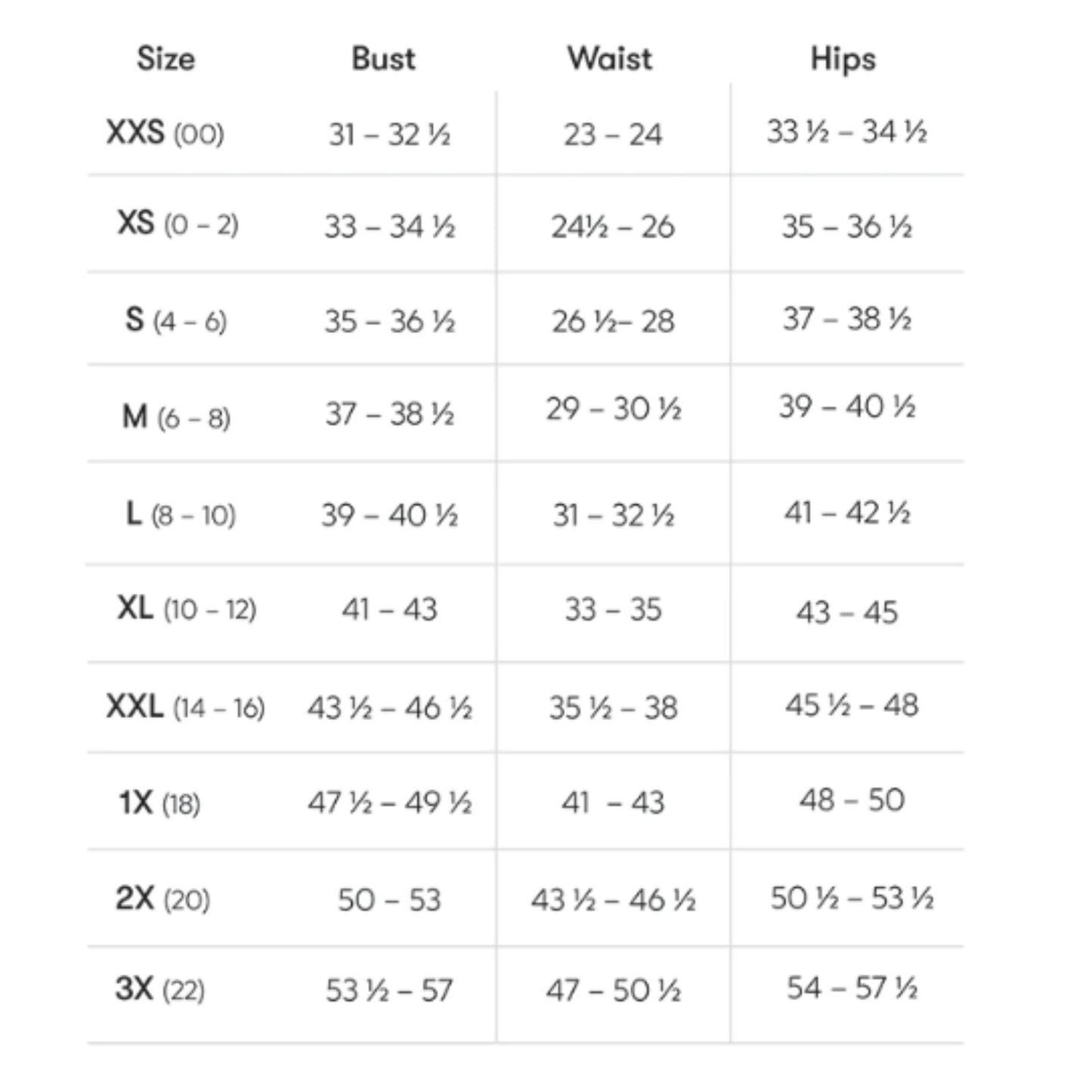Screen dimensions: 1092x1092
Task: Select the XS (0 – 2) size label
Action: 178,224
